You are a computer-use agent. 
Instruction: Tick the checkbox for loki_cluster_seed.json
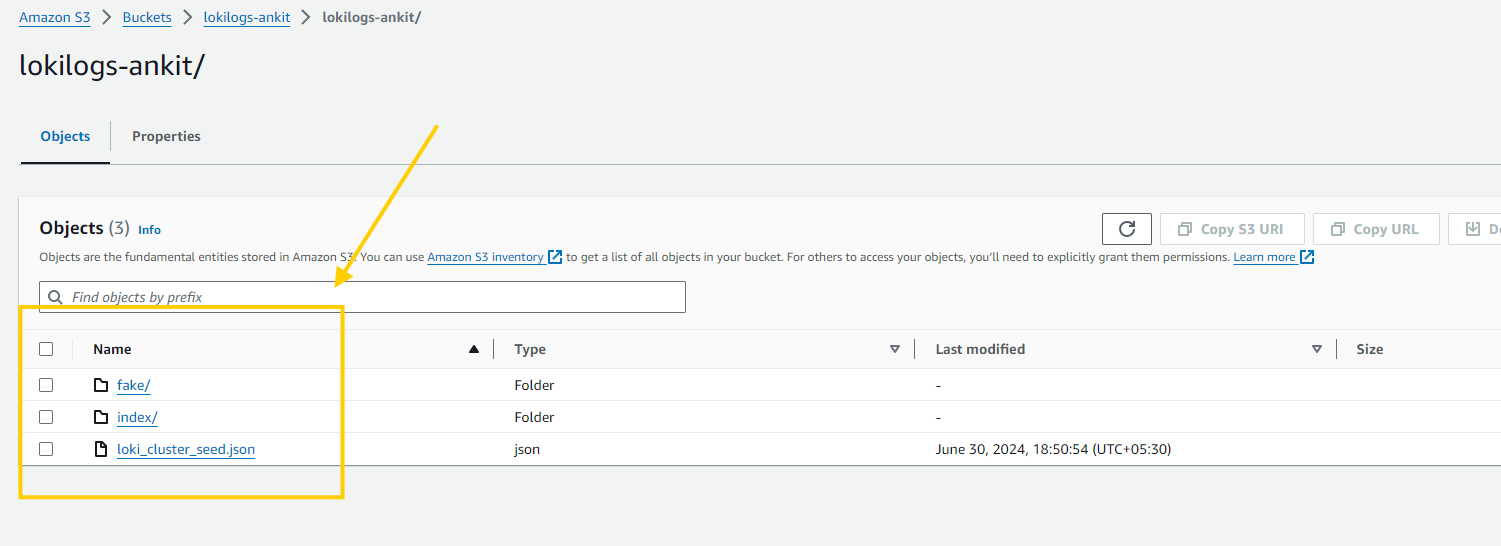[x=46, y=449]
